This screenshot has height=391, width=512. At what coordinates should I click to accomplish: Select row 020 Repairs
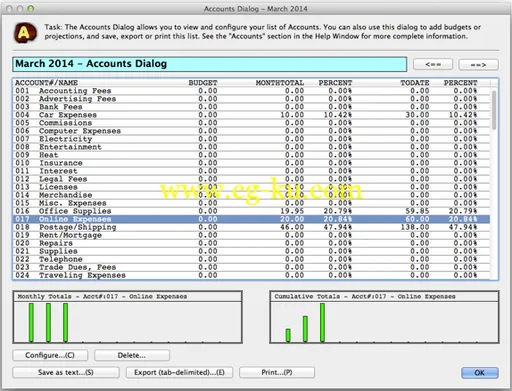(x=252, y=243)
